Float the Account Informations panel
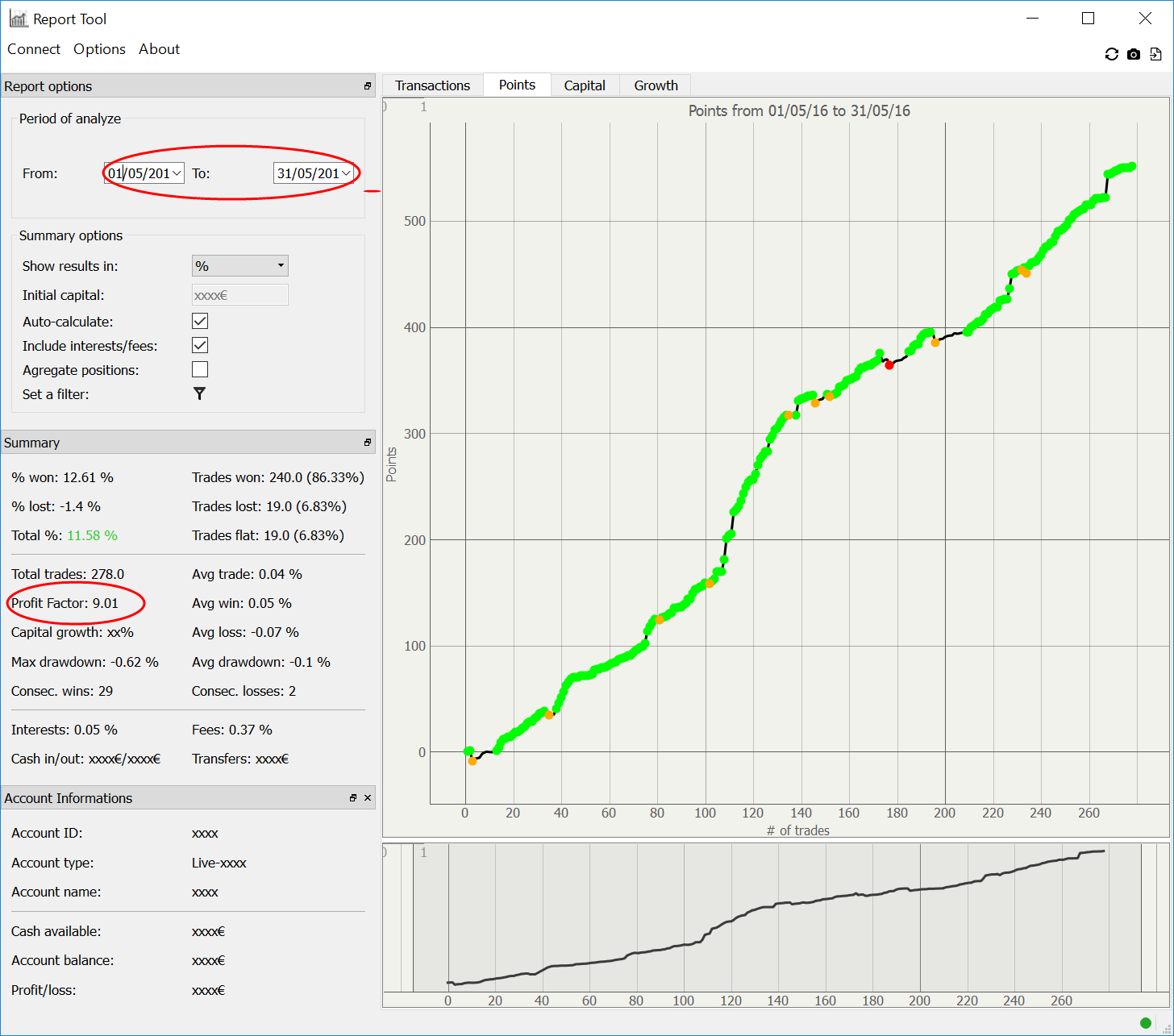This screenshot has height=1036, width=1174. (x=353, y=798)
